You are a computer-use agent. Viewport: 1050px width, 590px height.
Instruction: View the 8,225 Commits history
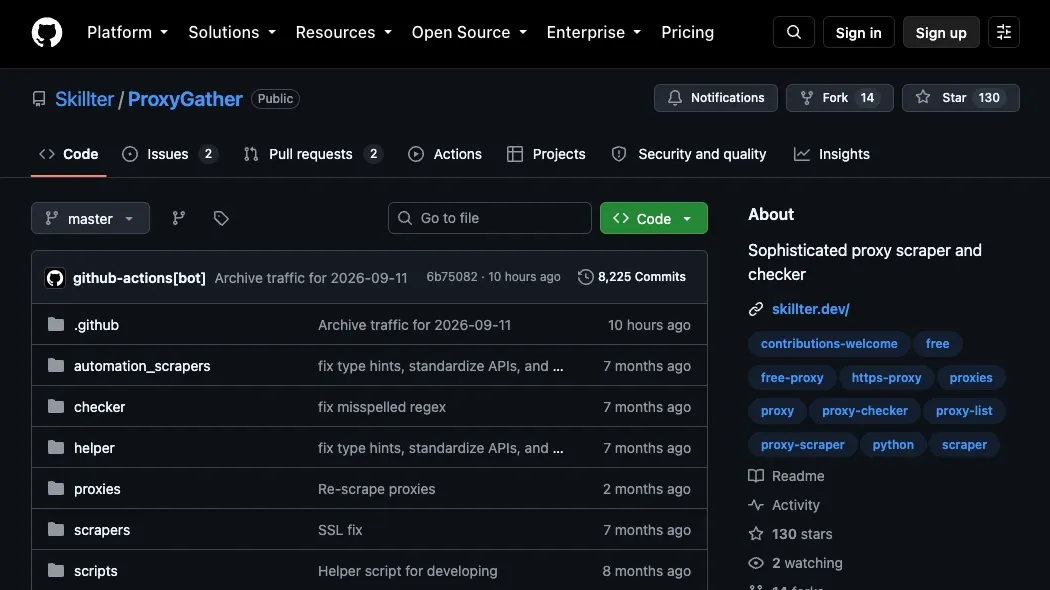coord(632,277)
